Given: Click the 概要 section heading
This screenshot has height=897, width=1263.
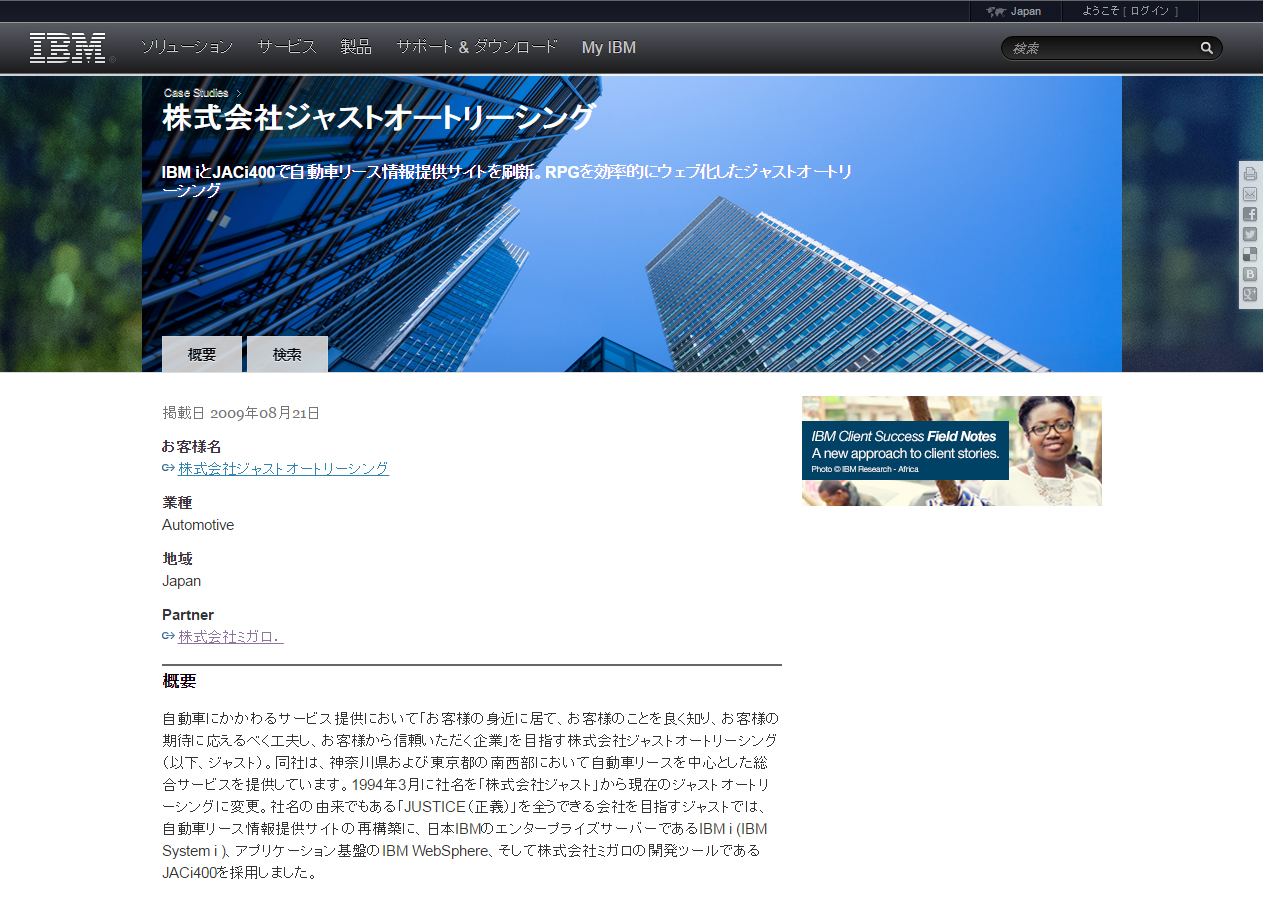Looking at the screenshot, I should point(179,682).
